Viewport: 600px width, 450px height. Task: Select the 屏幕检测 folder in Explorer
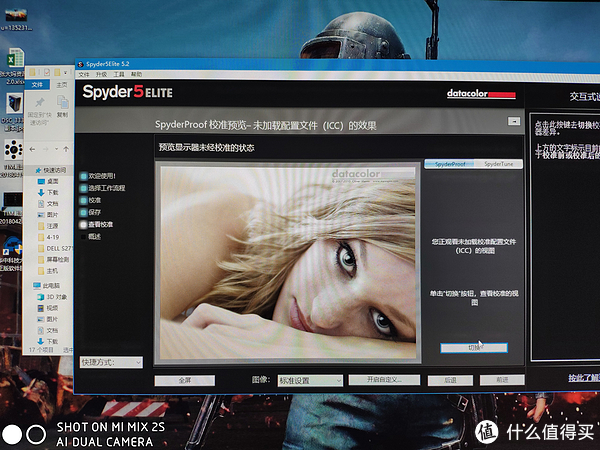pos(53,259)
